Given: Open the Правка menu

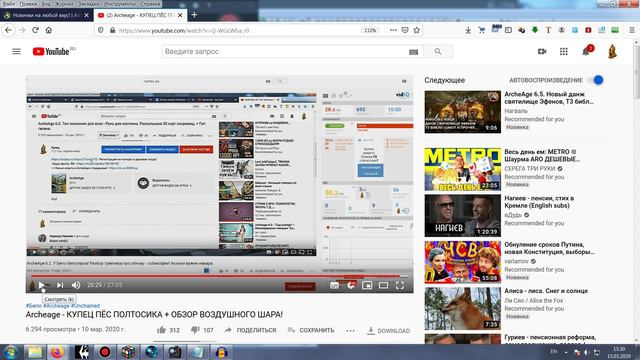Looking at the screenshot, I should point(28,4).
